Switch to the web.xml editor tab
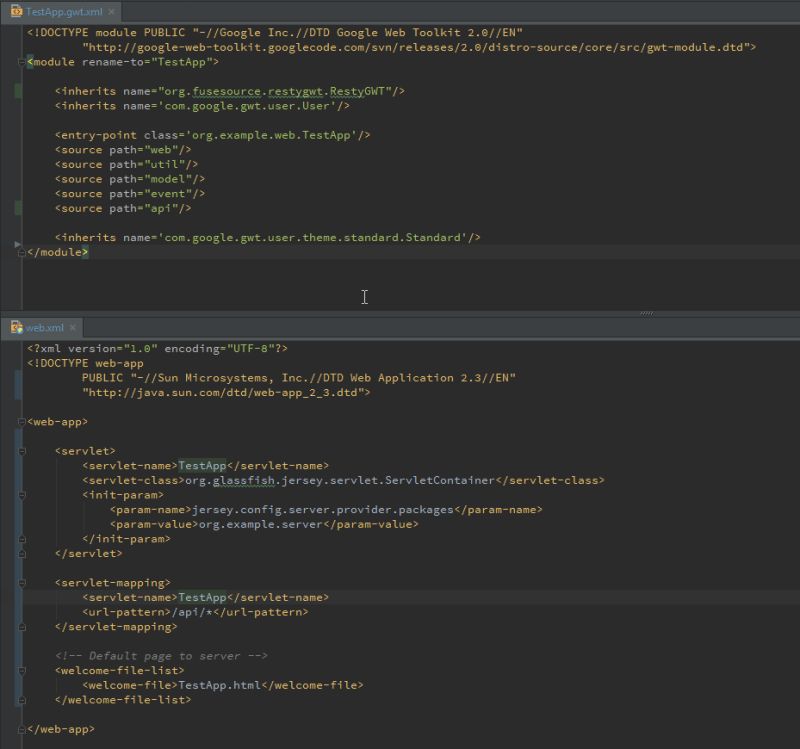Viewport: 800px width, 749px height. click(44, 328)
